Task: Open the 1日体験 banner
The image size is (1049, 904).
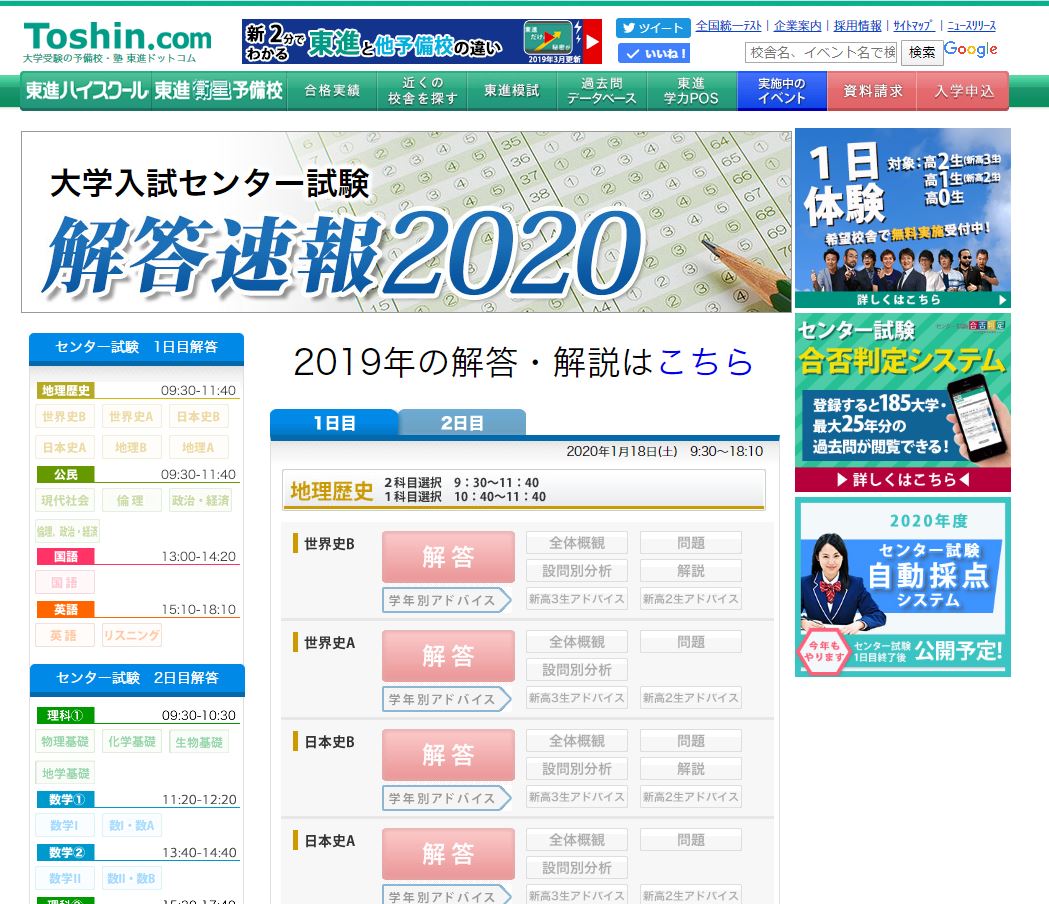Action: coord(902,218)
